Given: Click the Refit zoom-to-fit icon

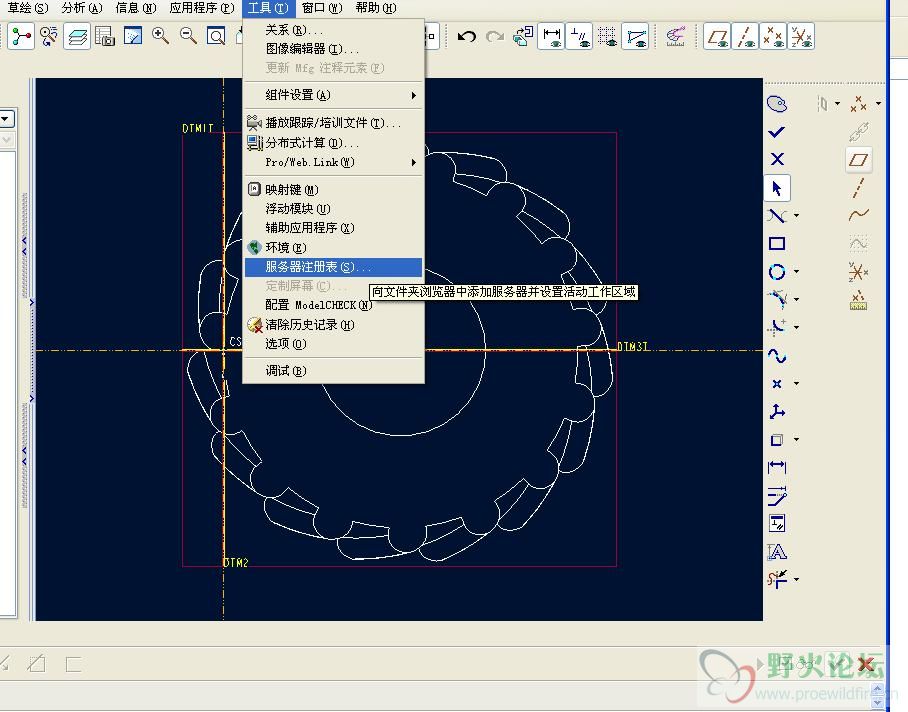Looking at the screenshot, I should click(x=216, y=36).
